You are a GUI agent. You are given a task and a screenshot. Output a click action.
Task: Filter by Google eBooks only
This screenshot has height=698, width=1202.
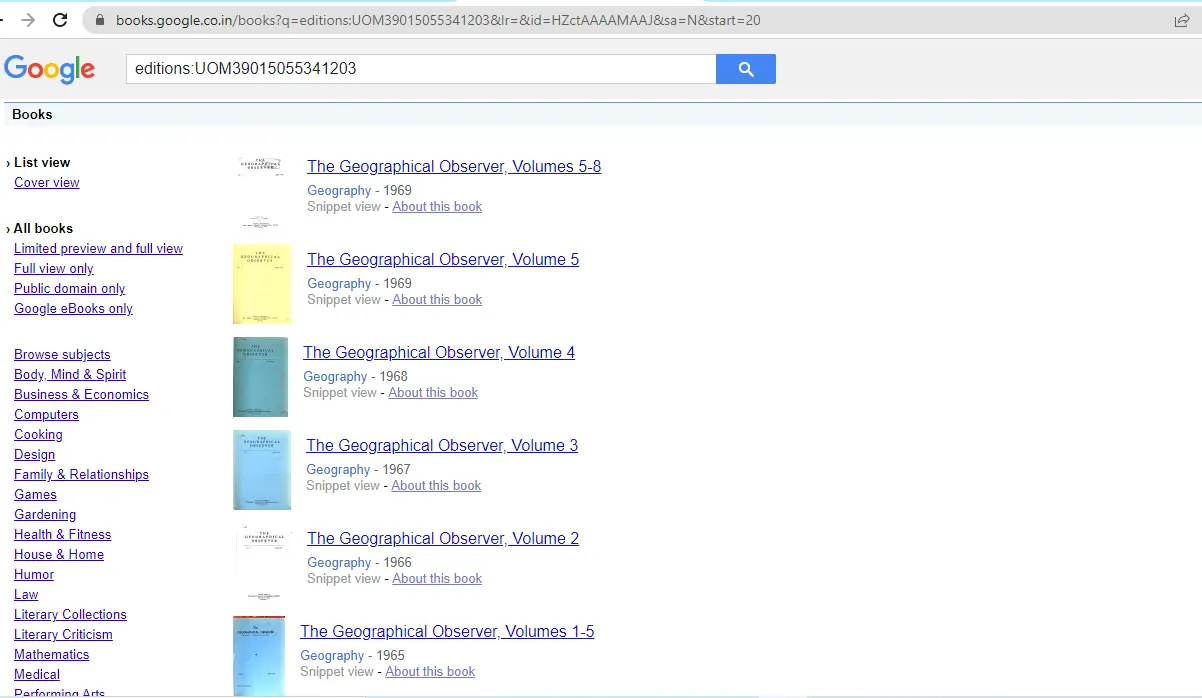[x=73, y=309]
